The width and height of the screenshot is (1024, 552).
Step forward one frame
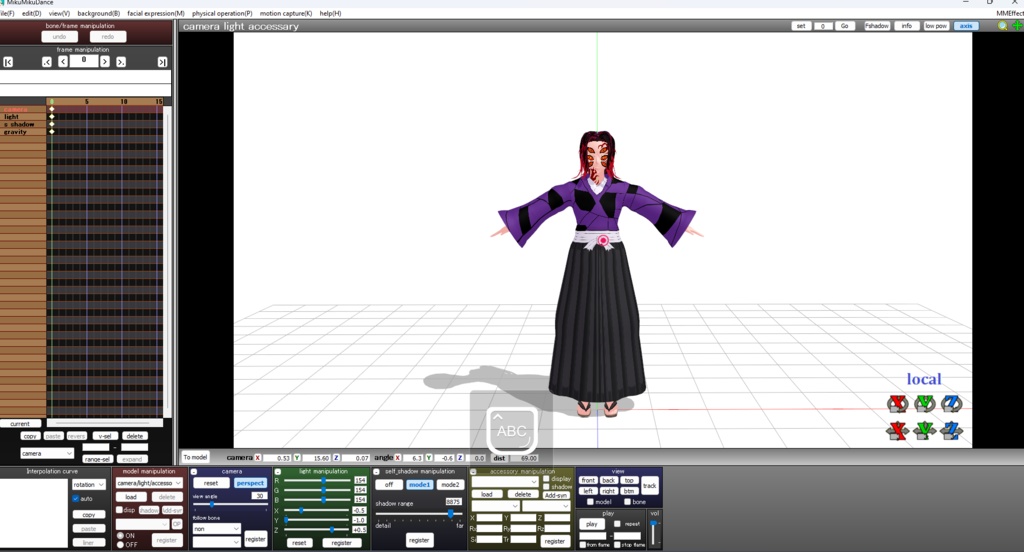104,61
